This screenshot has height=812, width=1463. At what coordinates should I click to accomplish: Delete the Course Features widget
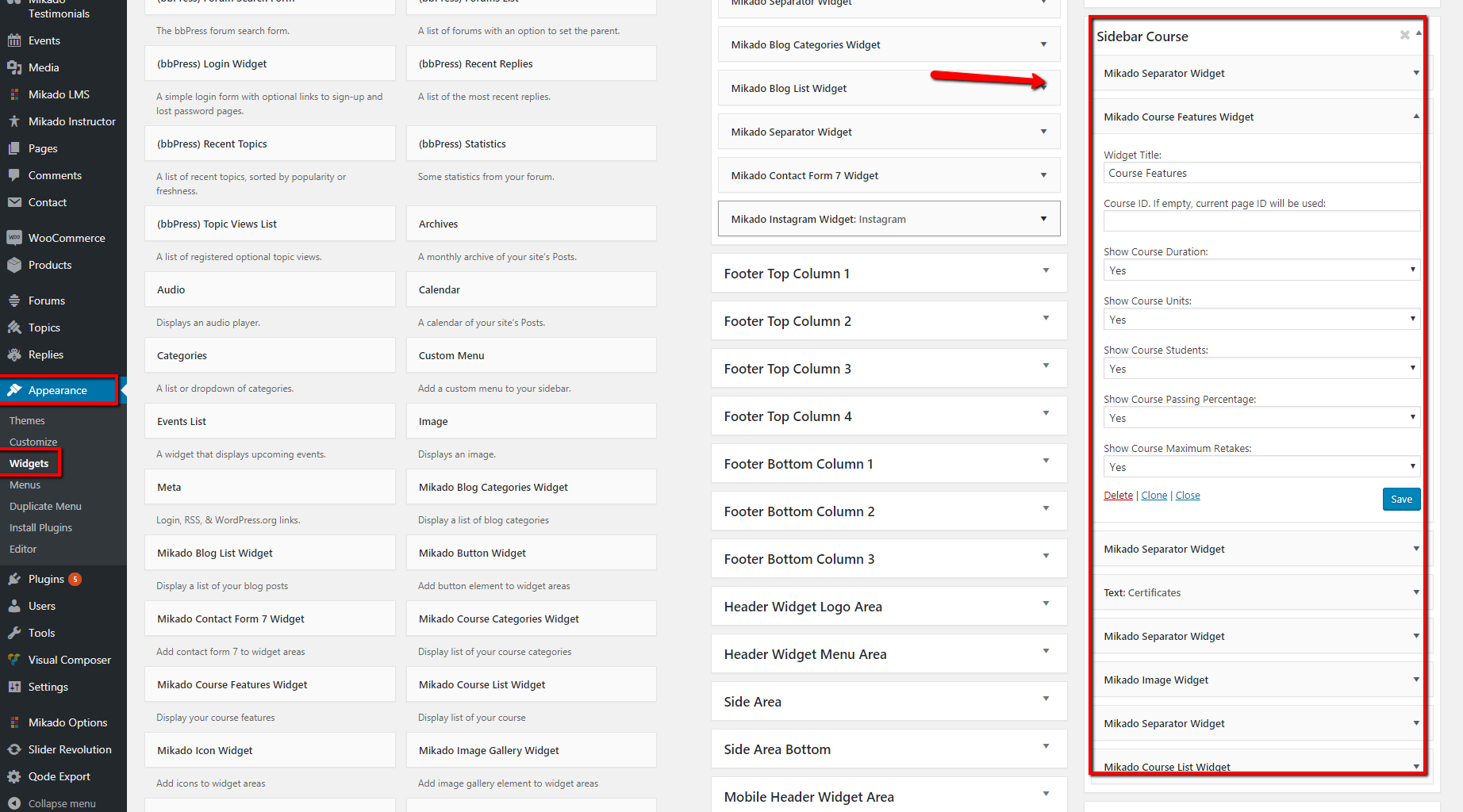coord(1118,496)
